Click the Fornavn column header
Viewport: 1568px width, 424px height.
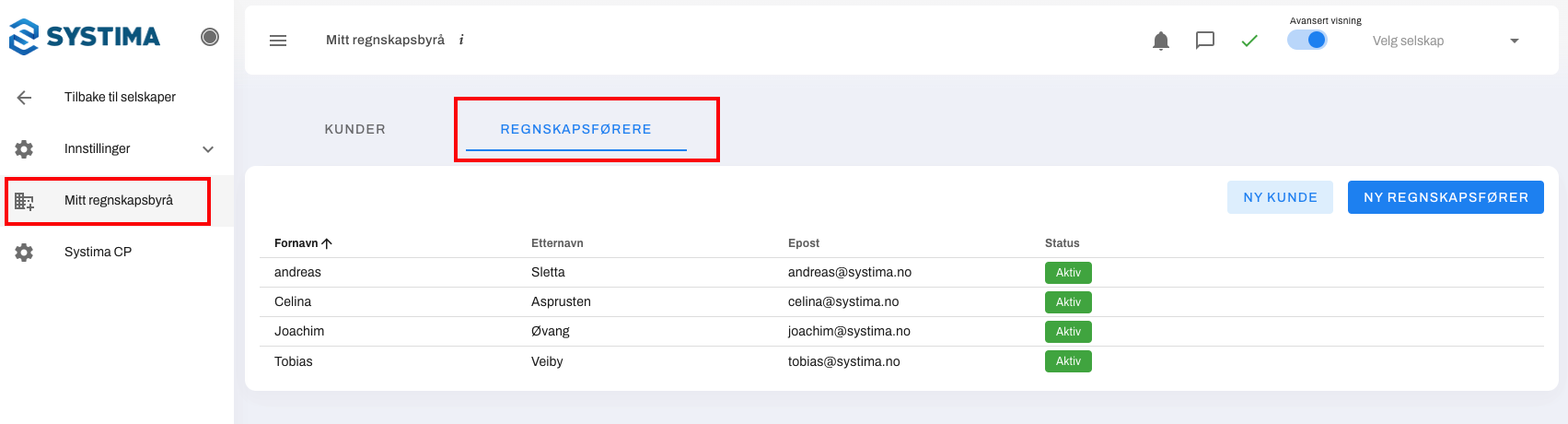296,243
